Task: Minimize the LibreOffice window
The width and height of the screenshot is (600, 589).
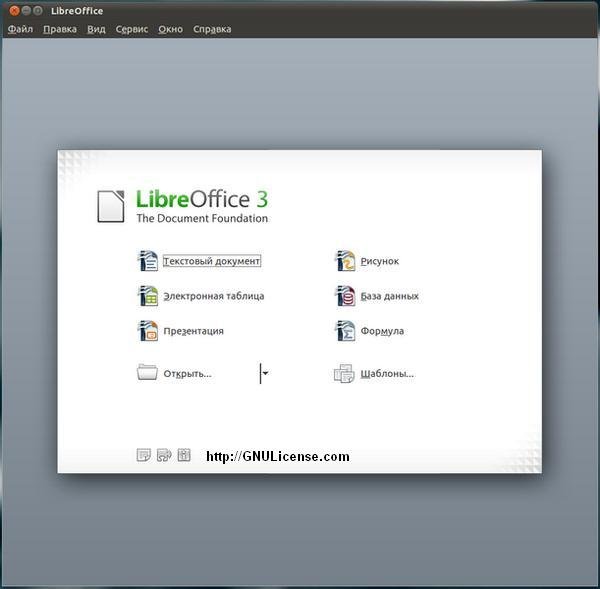Action: [26, 11]
